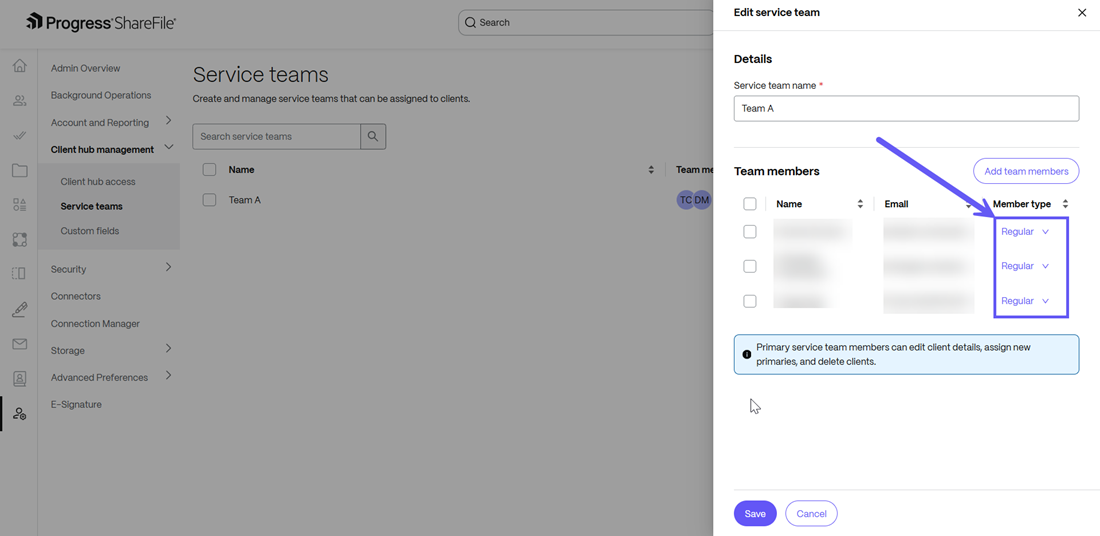The image size is (1100, 536).
Task: Go to Client hub access menu item
Action: pyautogui.click(x=98, y=182)
